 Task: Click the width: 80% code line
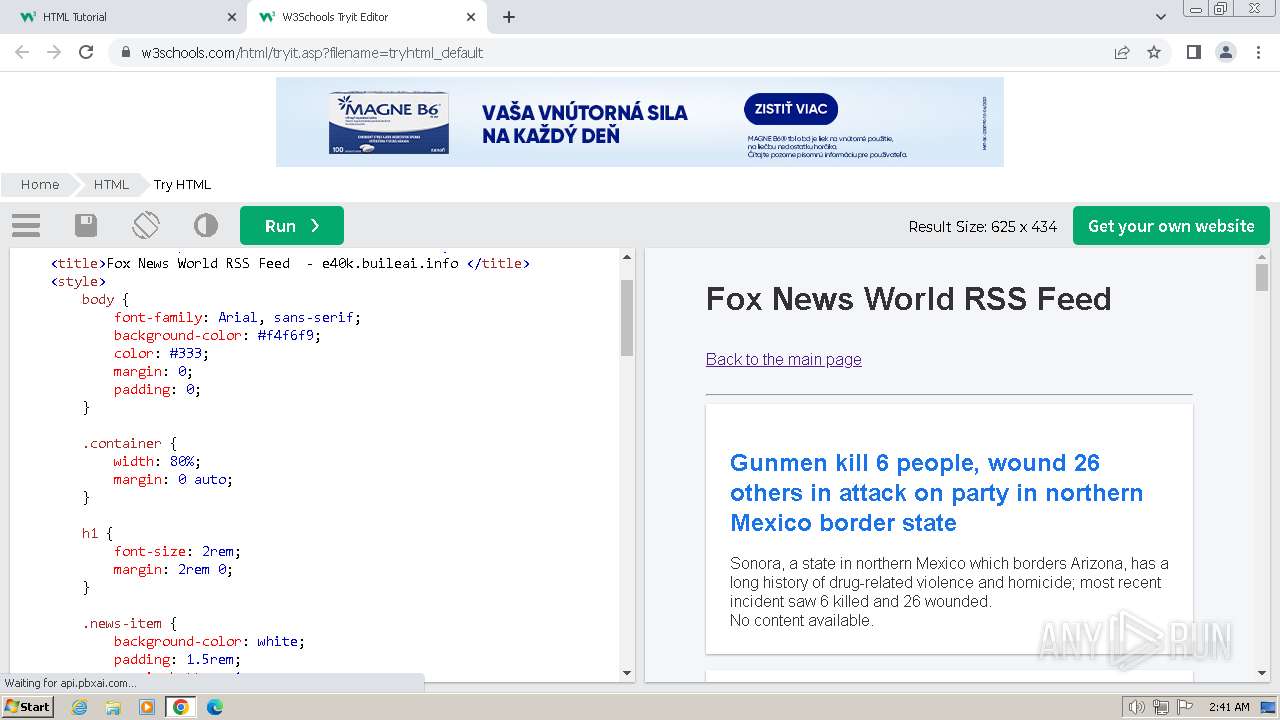[157, 461]
